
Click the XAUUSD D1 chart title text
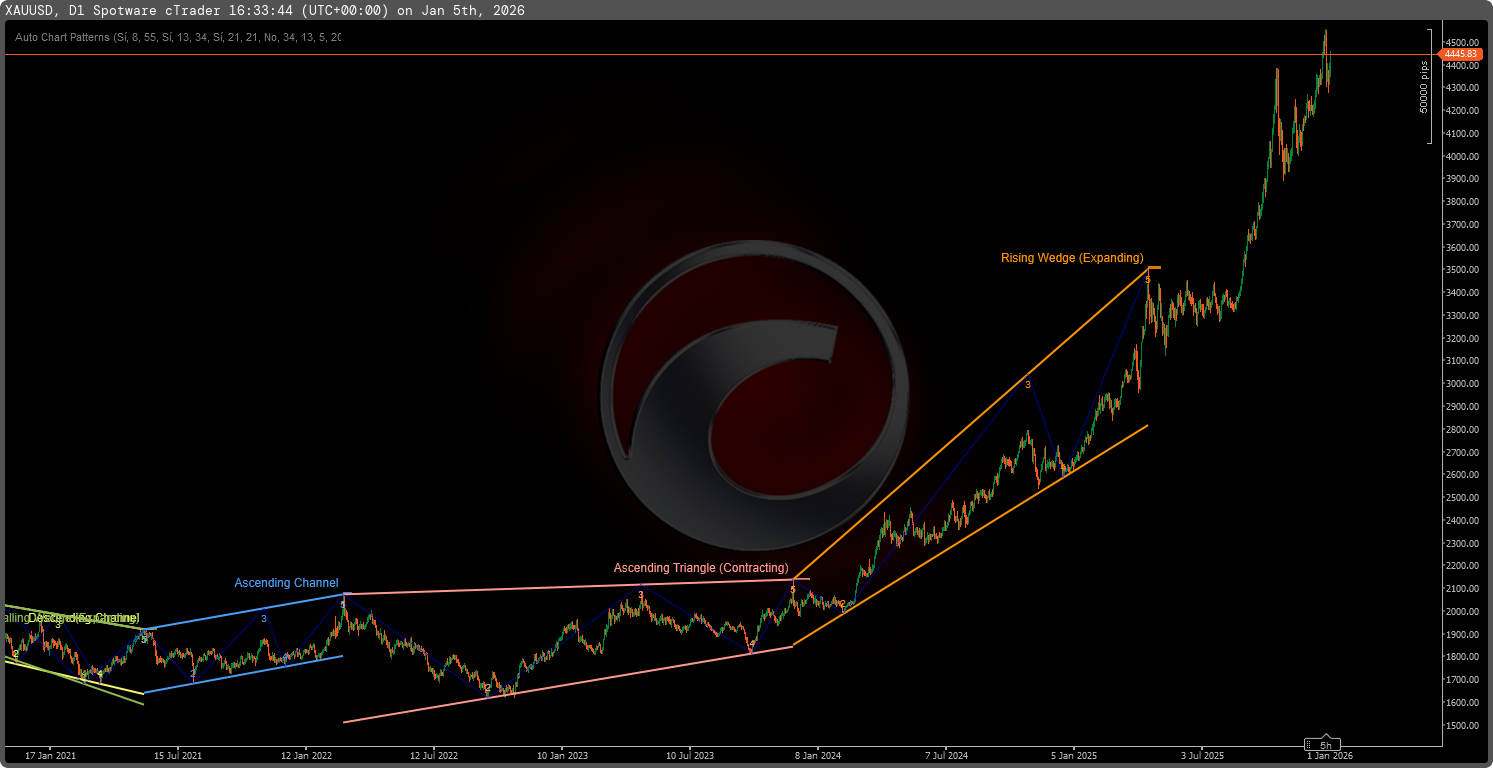point(264,10)
